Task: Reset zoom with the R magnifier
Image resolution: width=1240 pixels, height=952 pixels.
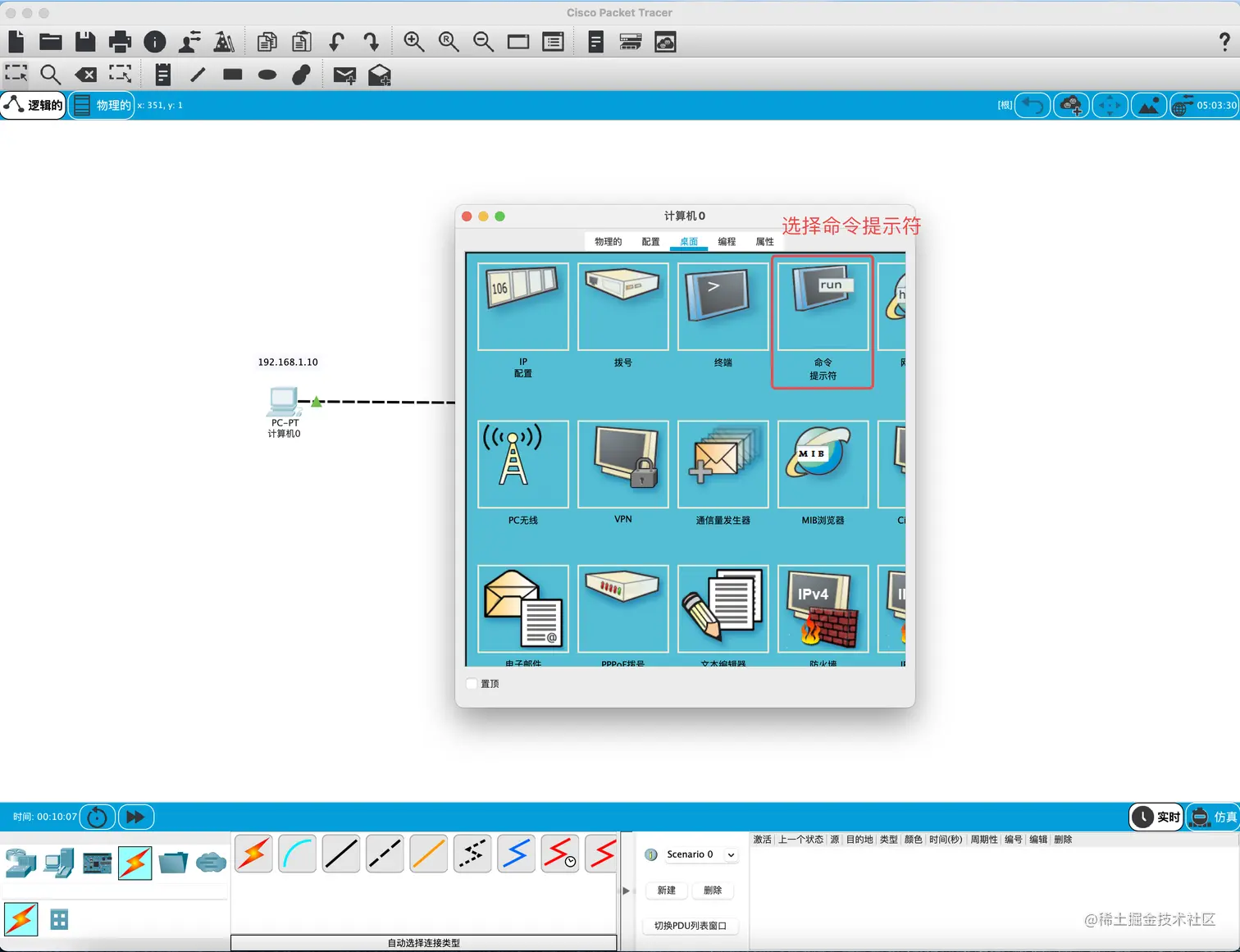Action: pyautogui.click(x=449, y=42)
